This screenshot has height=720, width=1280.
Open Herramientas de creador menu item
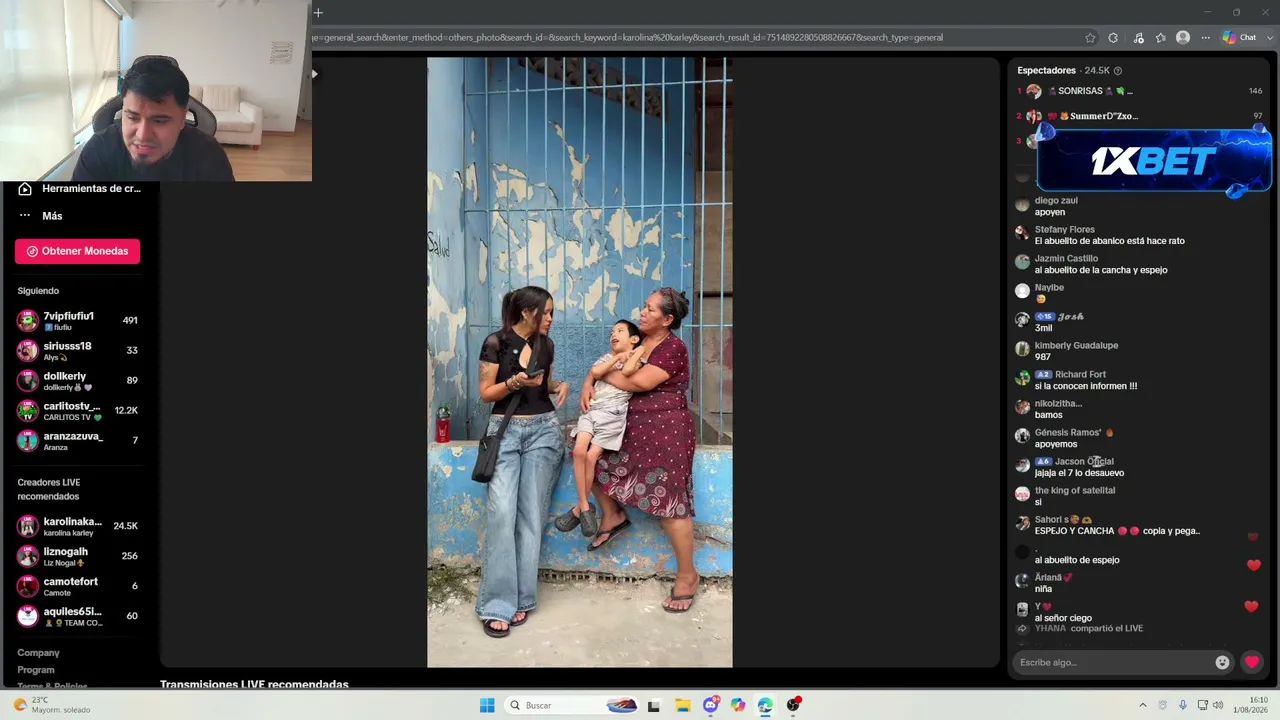pyautogui.click(x=80, y=189)
